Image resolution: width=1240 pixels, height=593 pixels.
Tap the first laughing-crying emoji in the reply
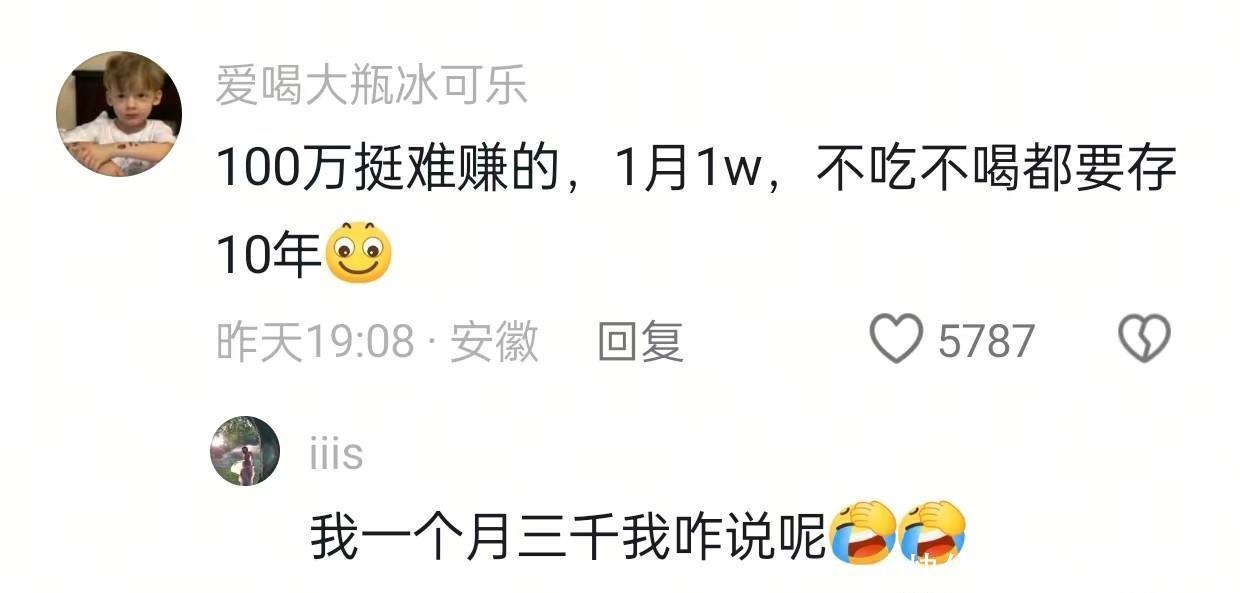863,533
